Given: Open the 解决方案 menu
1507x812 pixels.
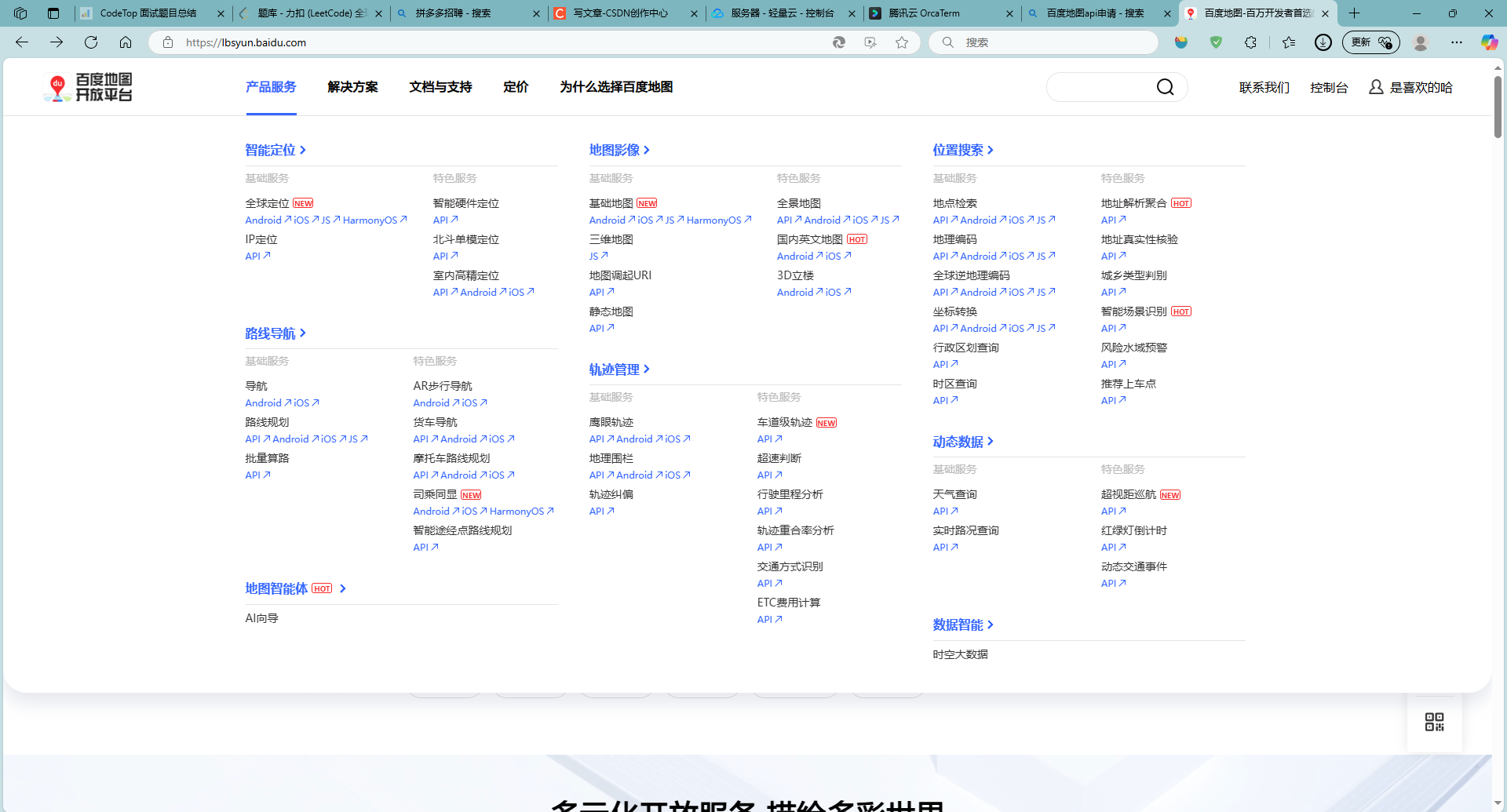Looking at the screenshot, I should (x=352, y=87).
